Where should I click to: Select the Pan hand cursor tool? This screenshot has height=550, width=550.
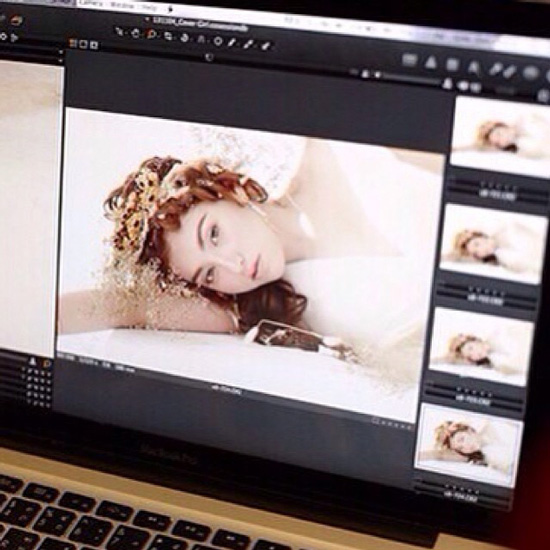point(135,33)
